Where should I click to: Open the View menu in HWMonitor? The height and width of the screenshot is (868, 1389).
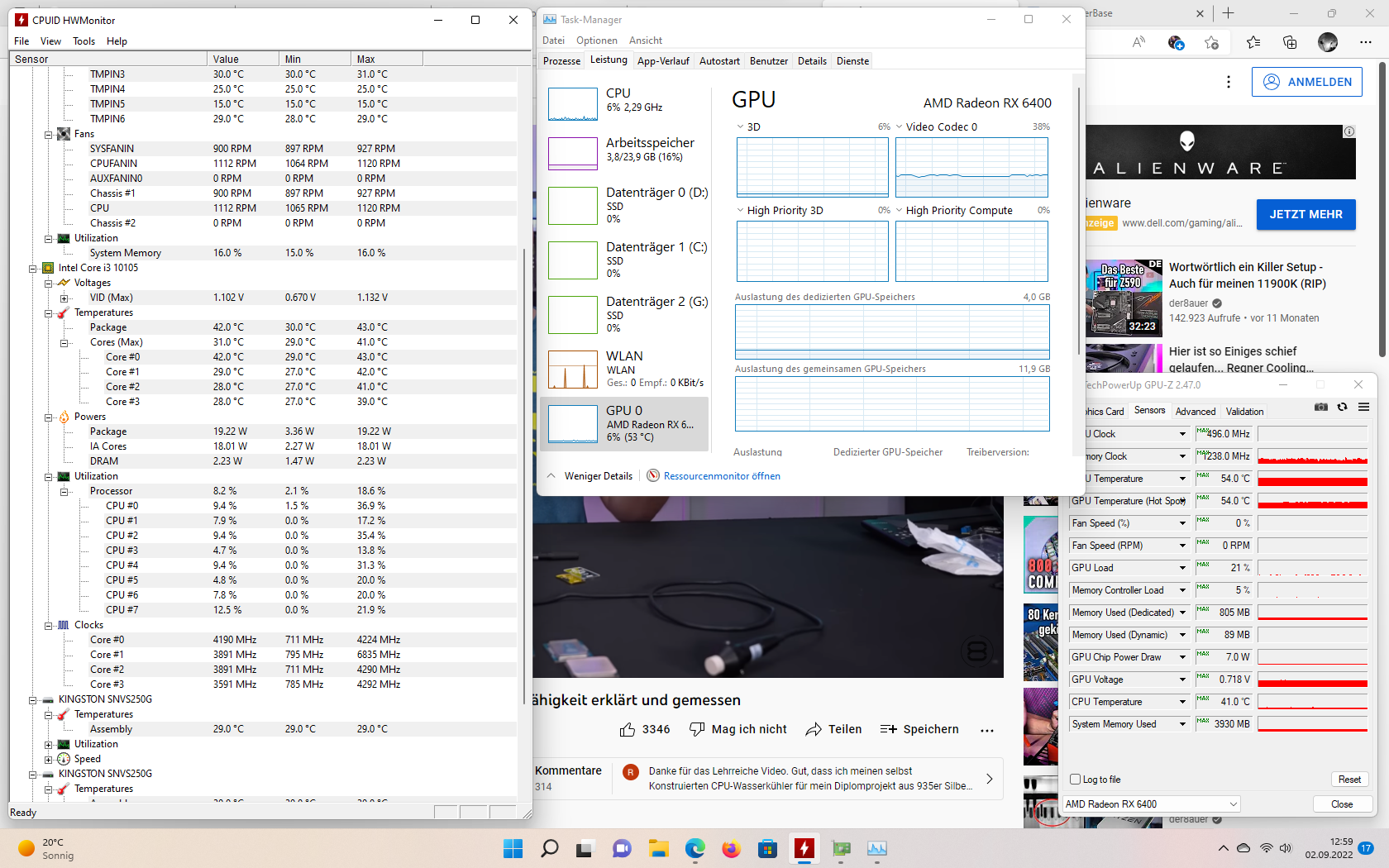click(50, 41)
